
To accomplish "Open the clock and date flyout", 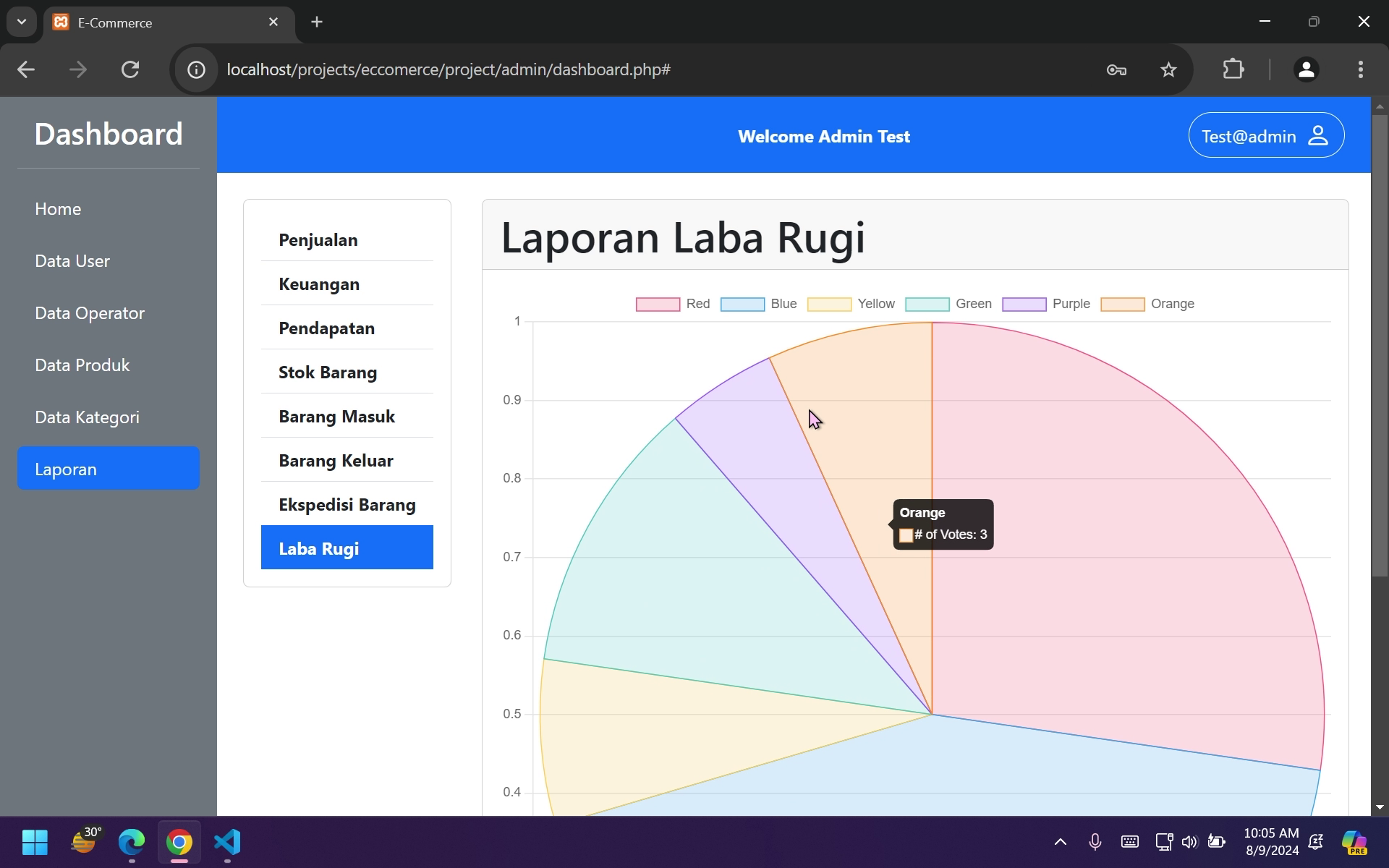I will [x=1271, y=842].
